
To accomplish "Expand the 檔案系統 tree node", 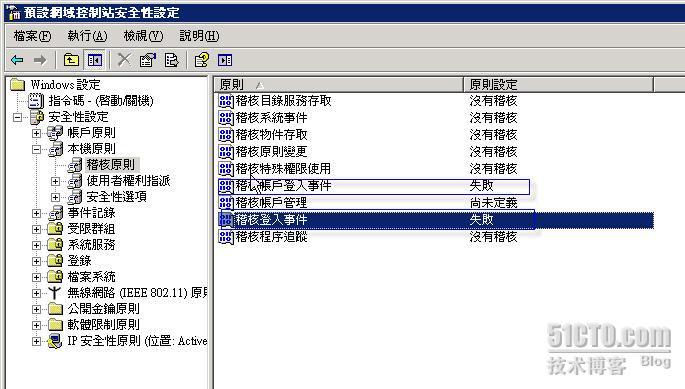I will click(x=36, y=277).
